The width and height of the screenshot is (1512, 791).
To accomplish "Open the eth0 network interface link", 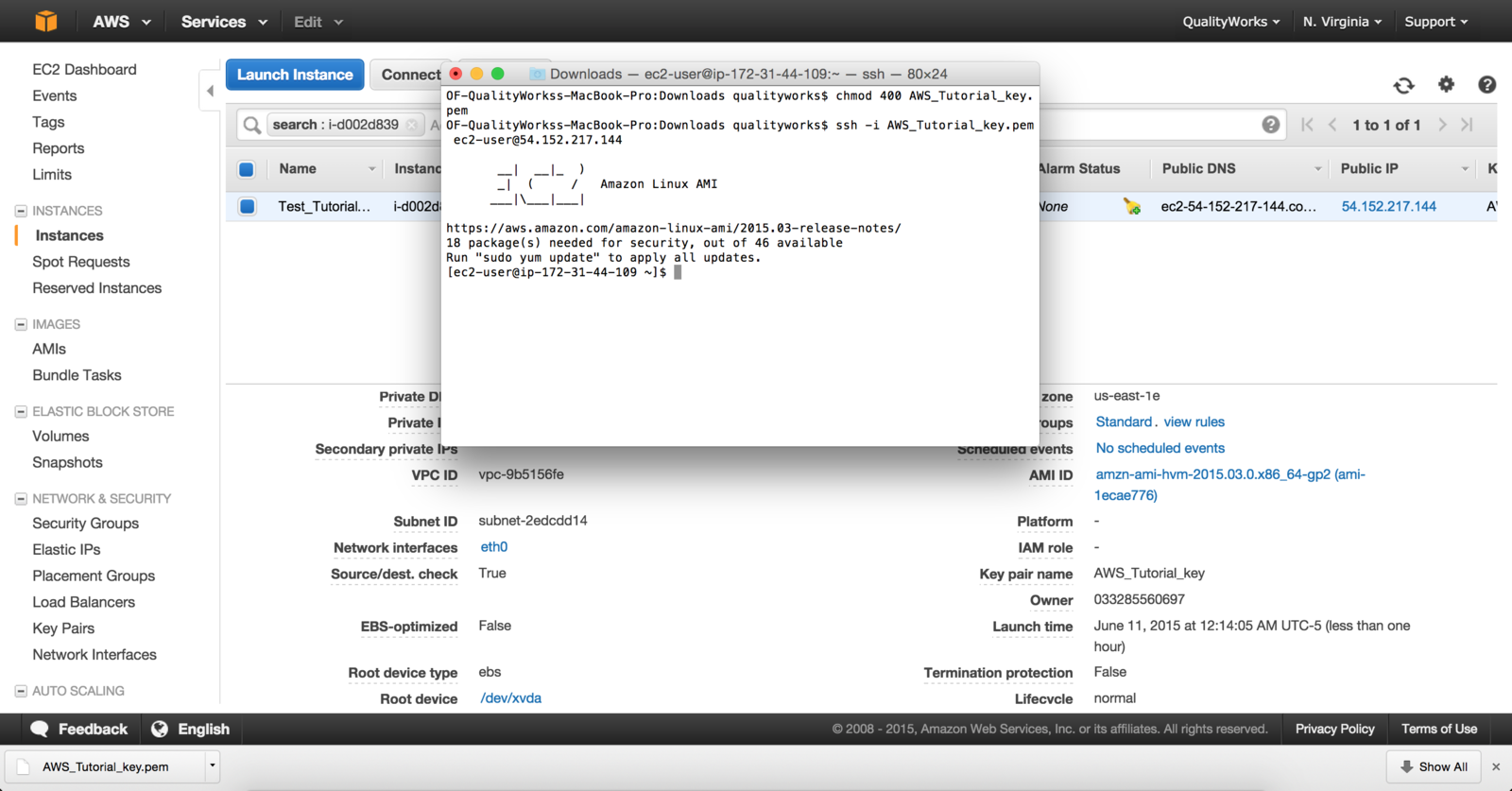I will pos(494,546).
